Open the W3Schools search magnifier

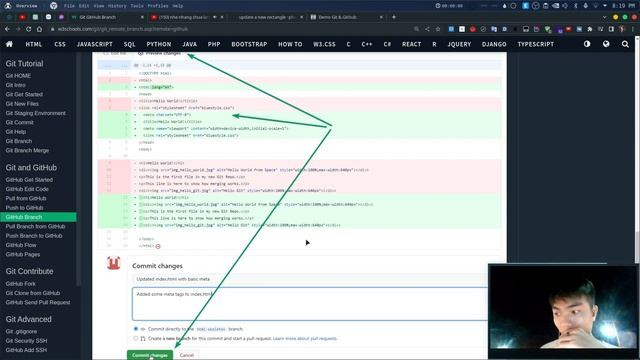tap(625, 44)
